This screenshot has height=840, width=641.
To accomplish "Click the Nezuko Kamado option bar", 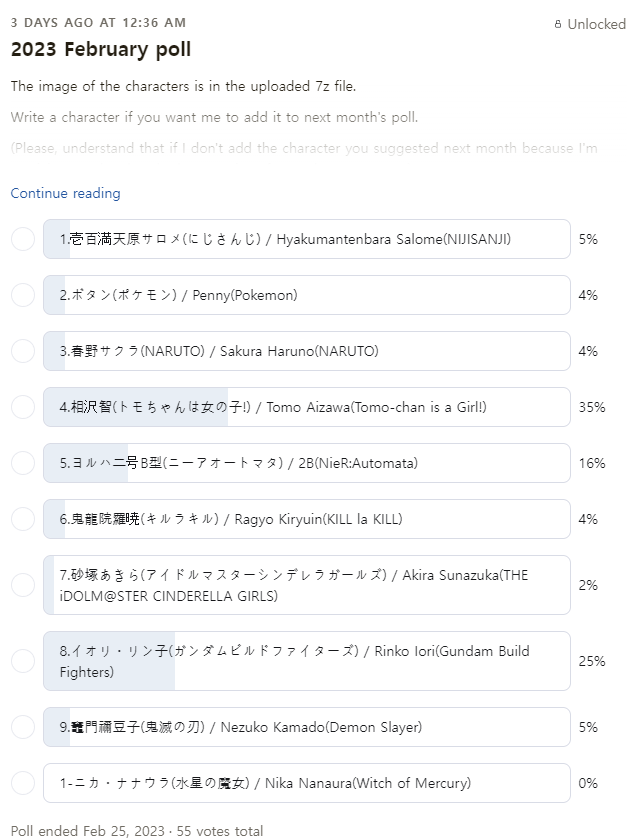I will tap(306, 727).
